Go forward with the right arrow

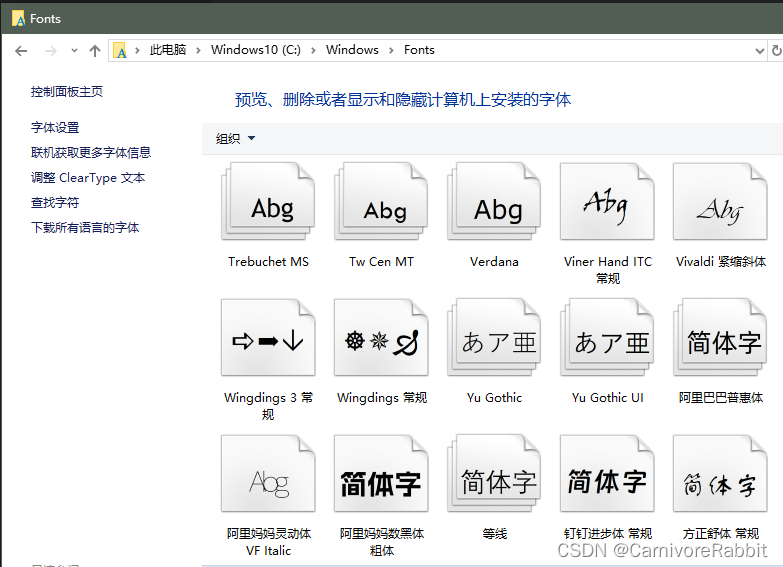[50, 50]
